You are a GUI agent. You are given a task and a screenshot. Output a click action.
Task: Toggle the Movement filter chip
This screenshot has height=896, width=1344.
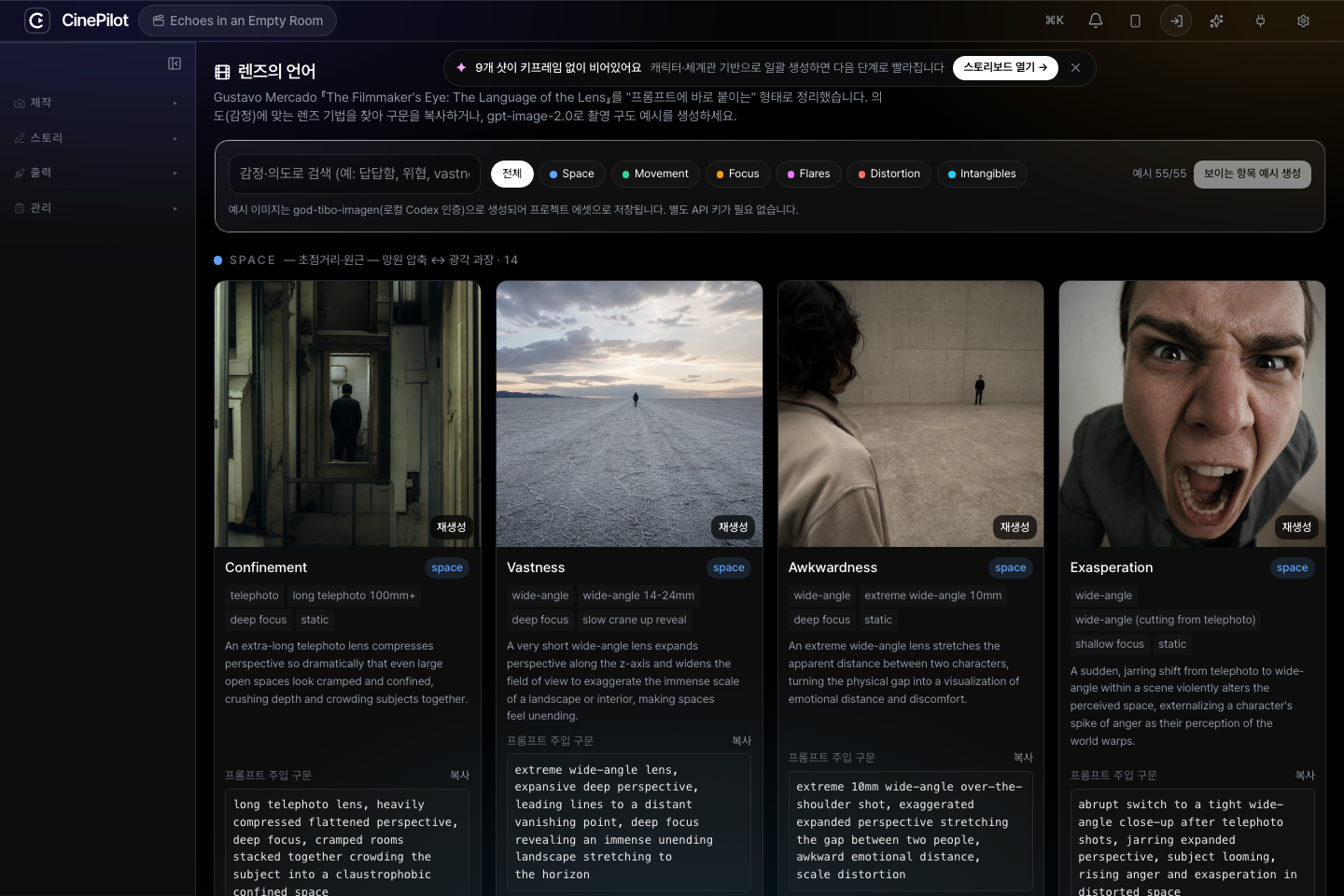654,174
